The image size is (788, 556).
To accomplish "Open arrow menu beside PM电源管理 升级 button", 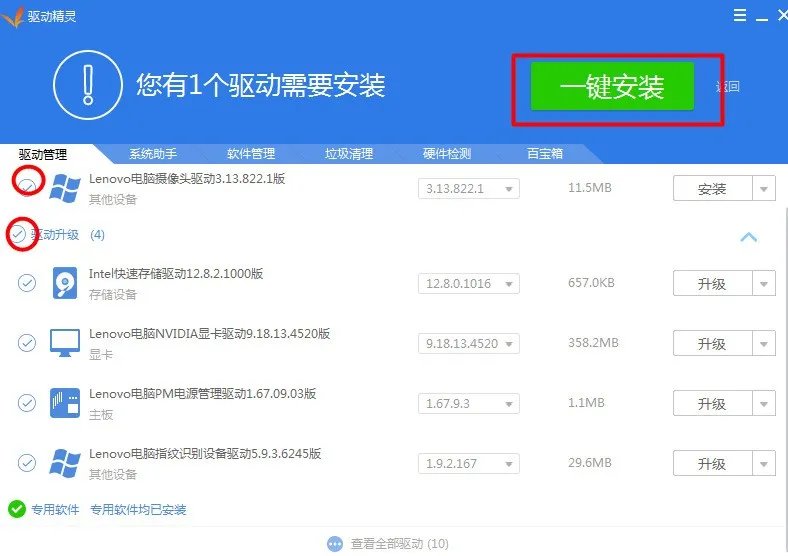I will [764, 403].
